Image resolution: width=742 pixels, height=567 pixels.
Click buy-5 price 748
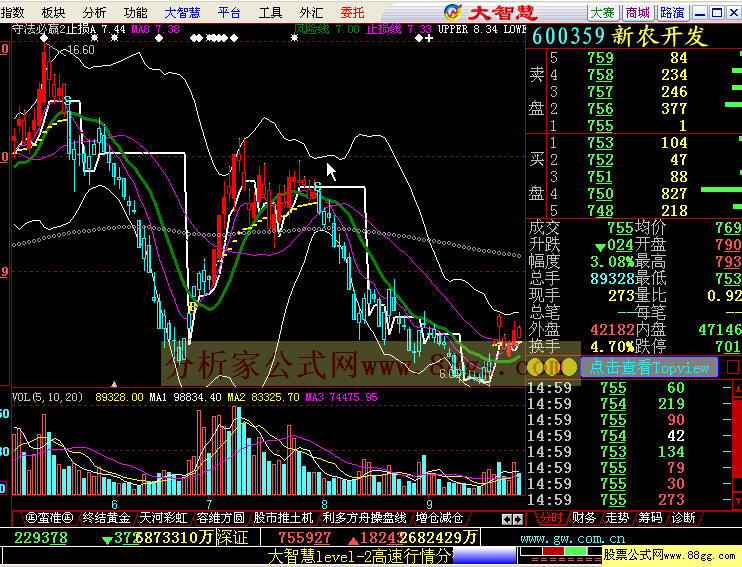[600, 211]
